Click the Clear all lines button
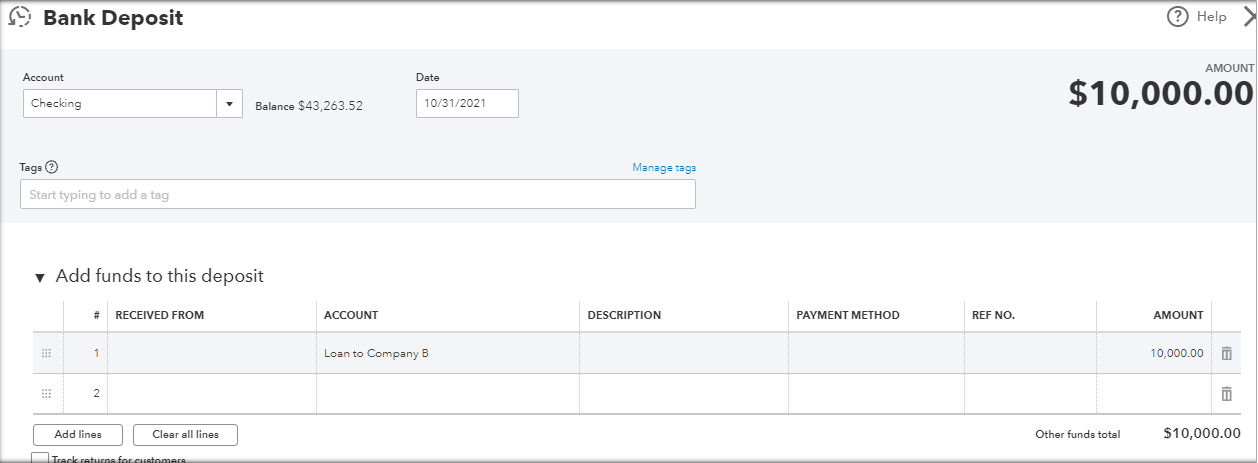Screen dimensions: 1258x463 tap(185, 434)
